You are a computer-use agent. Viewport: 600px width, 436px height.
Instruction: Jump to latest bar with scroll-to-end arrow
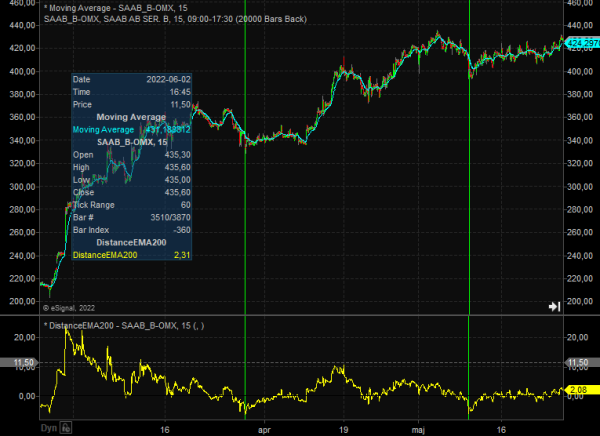554,307
